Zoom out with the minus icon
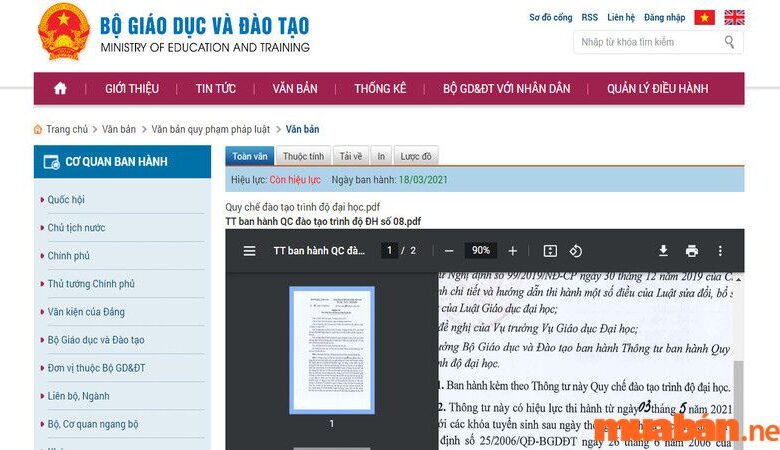 click(x=449, y=251)
